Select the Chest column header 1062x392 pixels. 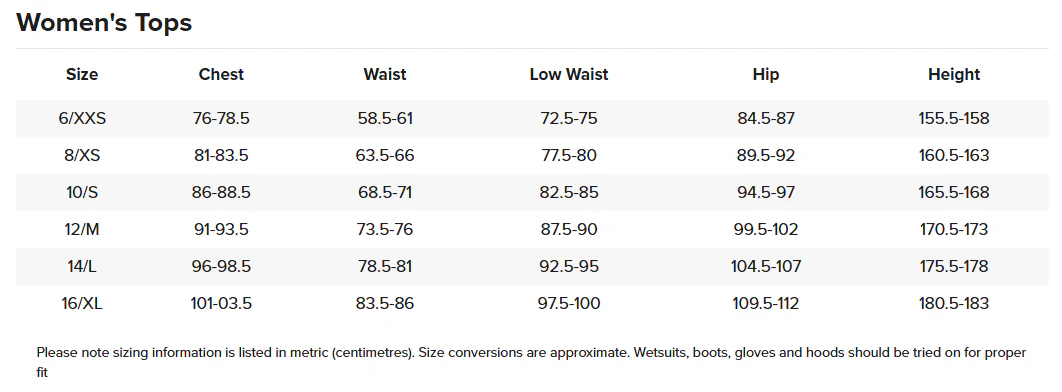click(x=221, y=74)
